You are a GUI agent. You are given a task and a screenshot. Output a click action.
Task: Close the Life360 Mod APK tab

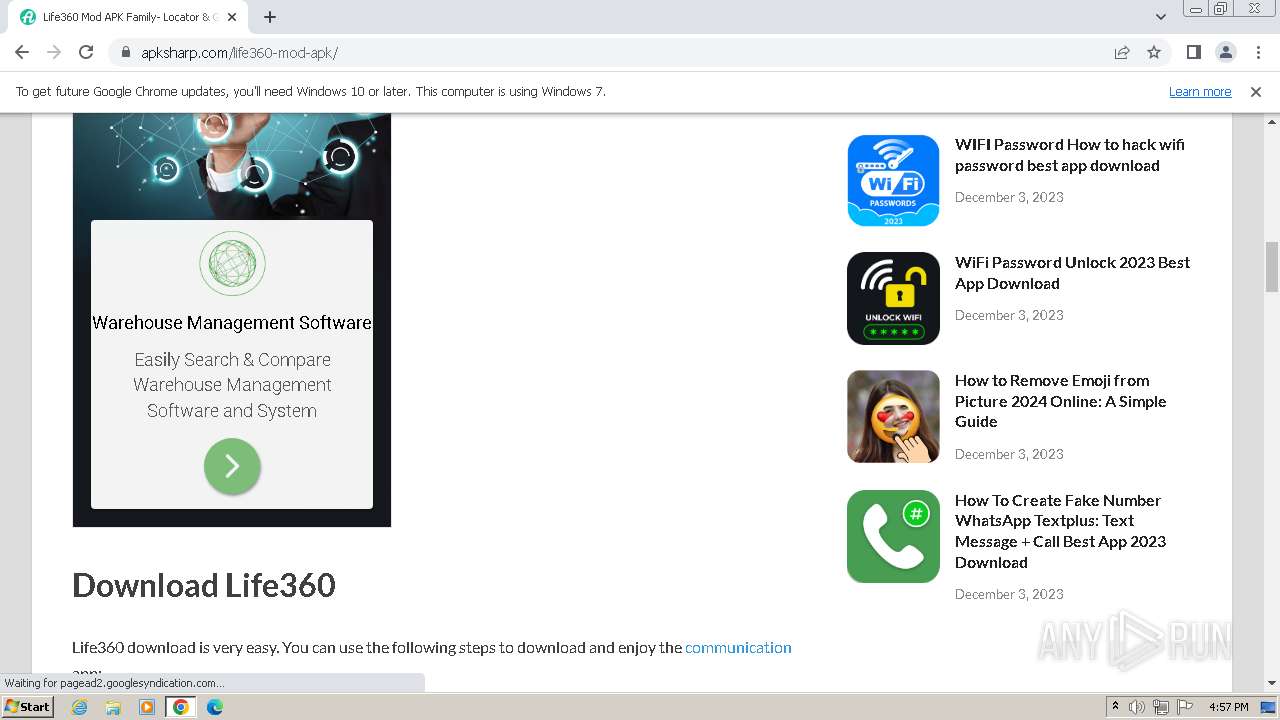232,17
